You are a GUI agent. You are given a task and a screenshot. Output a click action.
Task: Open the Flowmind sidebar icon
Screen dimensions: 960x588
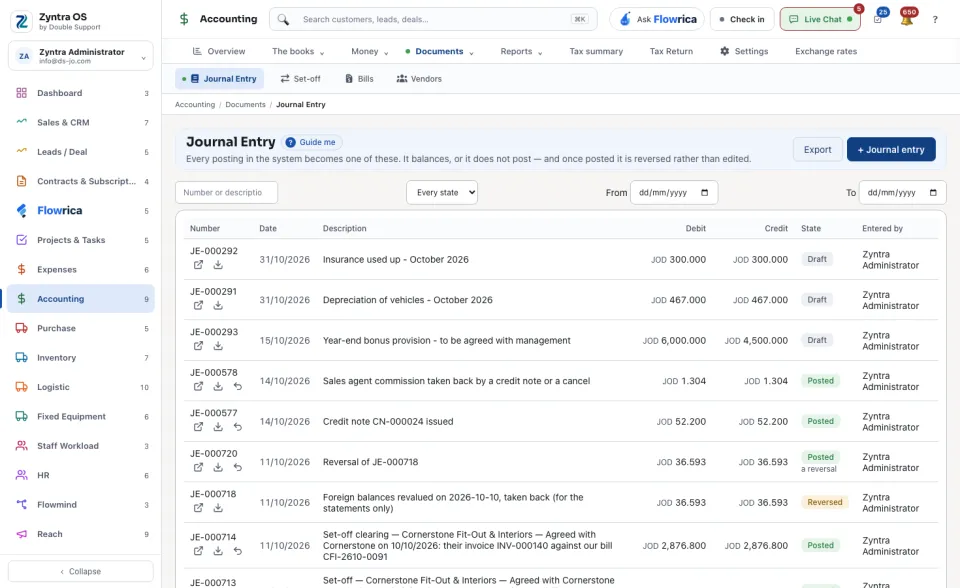click(x=21, y=505)
